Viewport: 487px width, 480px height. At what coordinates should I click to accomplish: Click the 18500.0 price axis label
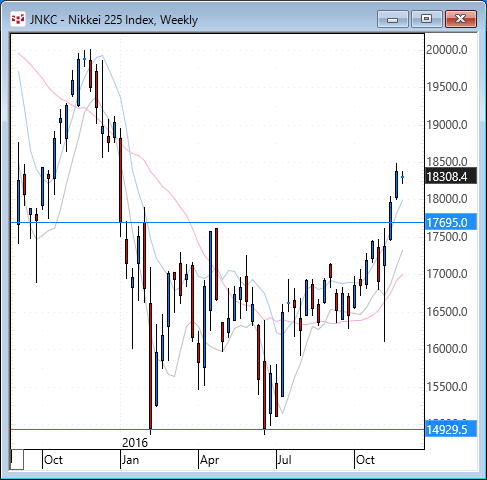[447, 162]
